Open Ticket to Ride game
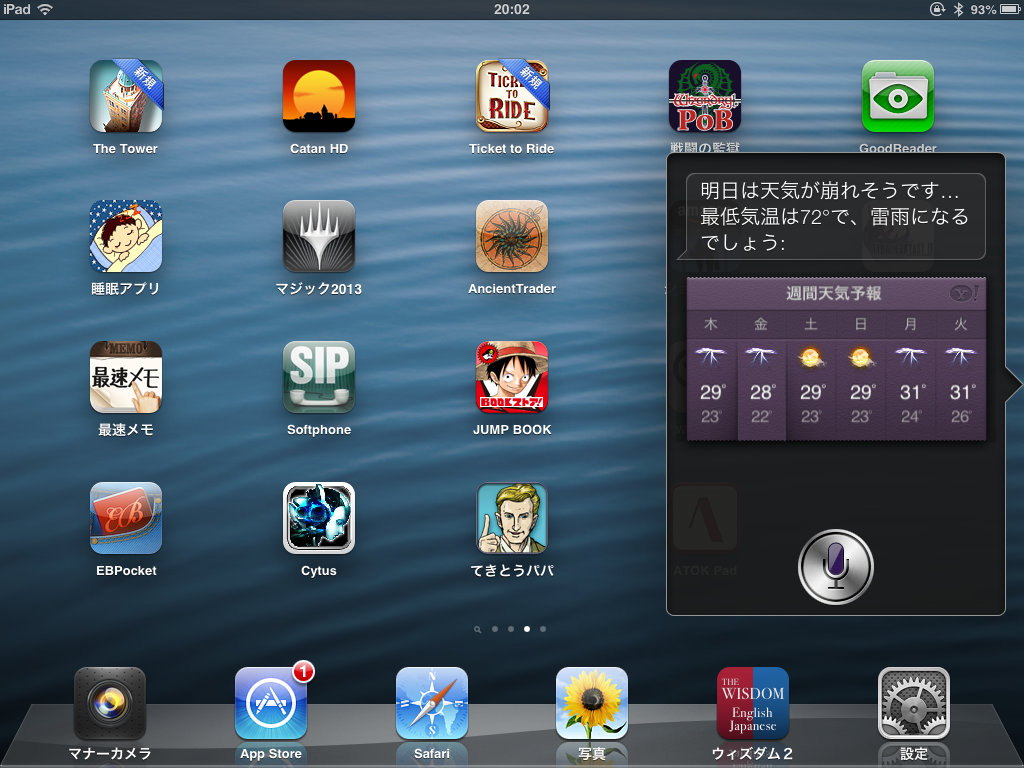Image resolution: width=1024 pixels, height=768 pixels. [x=512, y=97]
